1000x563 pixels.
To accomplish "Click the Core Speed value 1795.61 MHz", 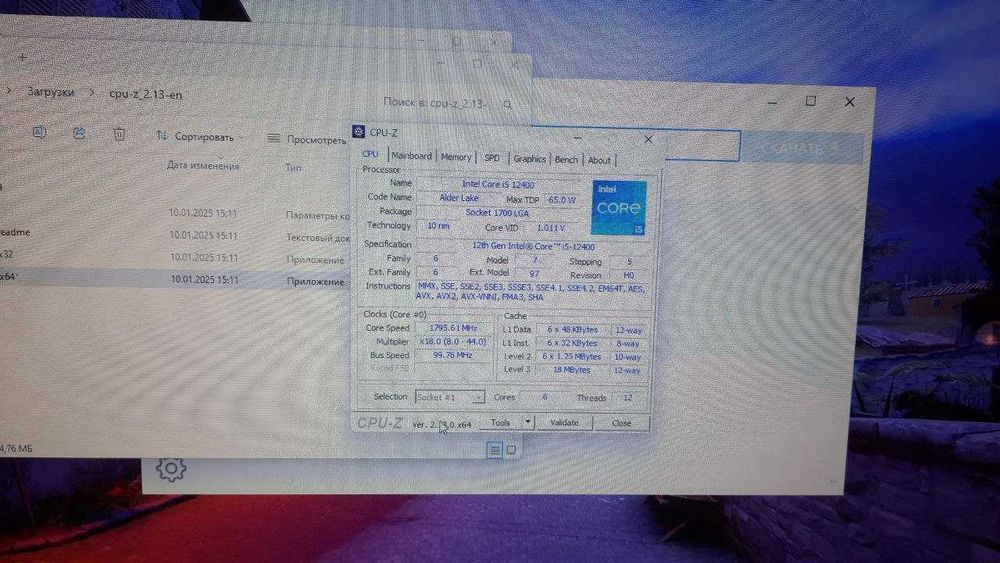I will [x=453, y=328].
